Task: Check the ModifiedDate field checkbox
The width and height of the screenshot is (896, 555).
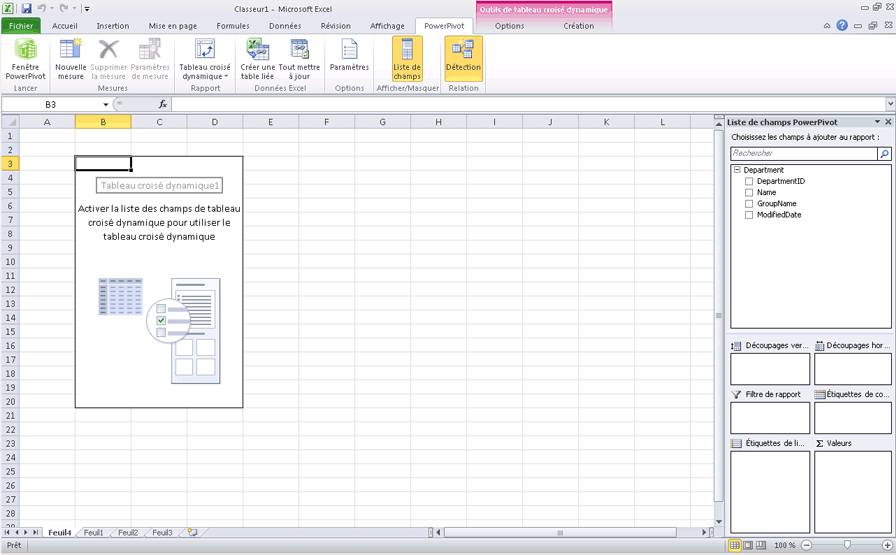Action: [x=749, y=214]
